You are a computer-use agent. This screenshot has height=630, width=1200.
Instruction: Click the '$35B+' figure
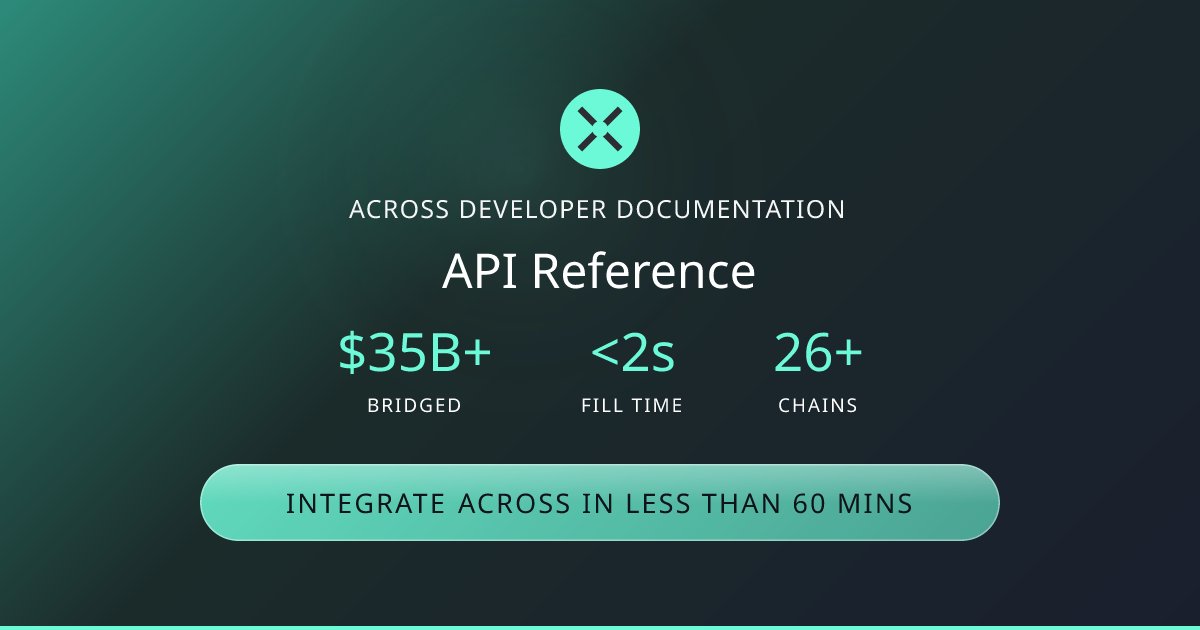click(x=415, y=353)
